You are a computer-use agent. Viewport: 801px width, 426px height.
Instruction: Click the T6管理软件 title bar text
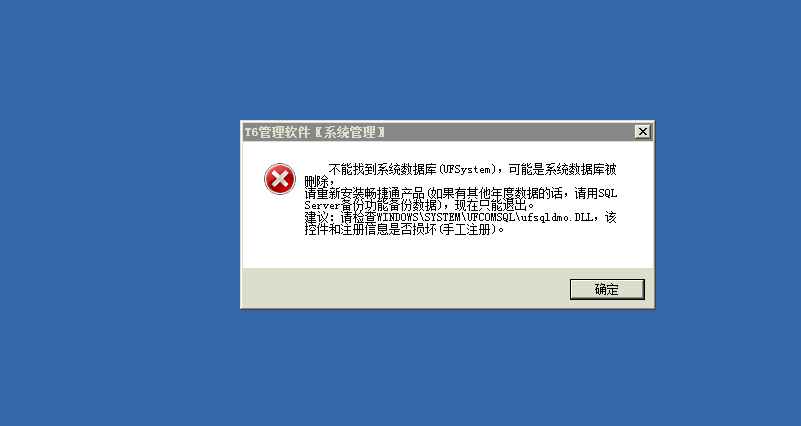[x=277, y=132]
